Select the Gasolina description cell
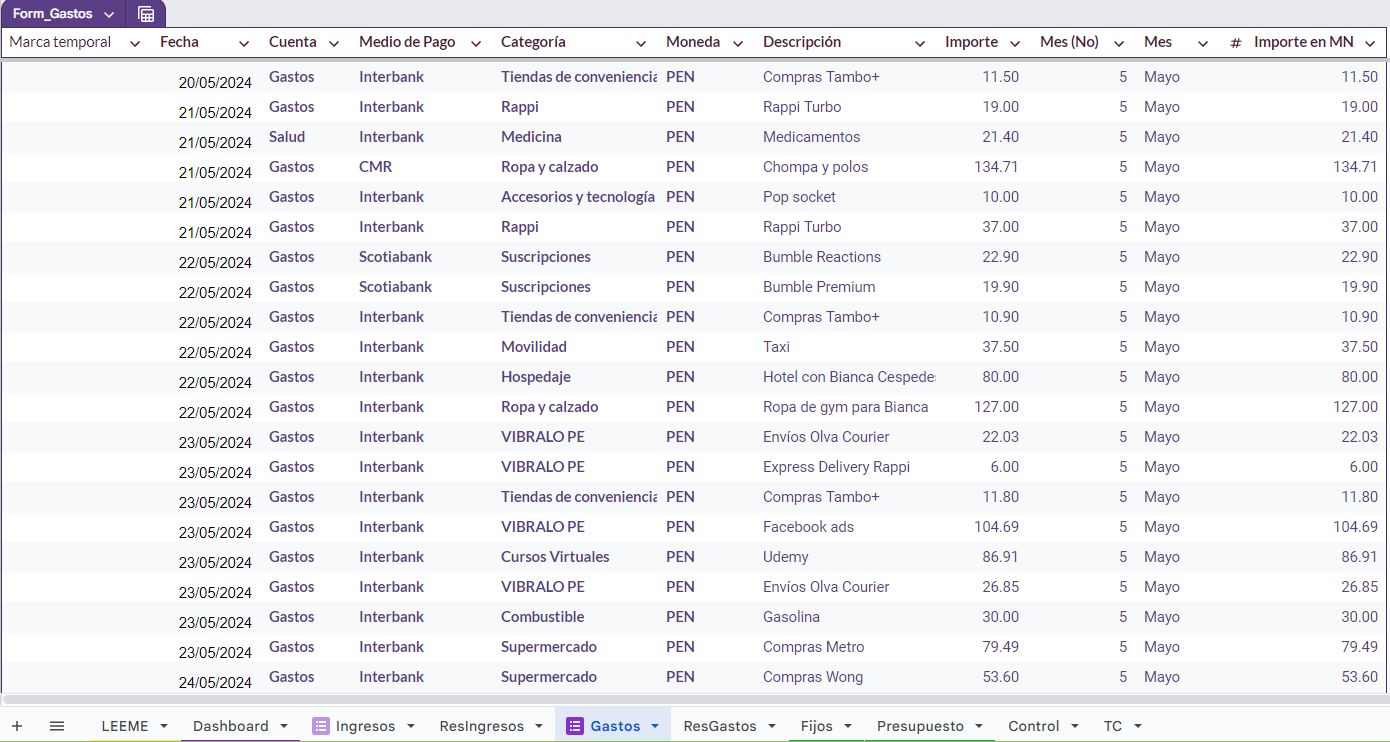 (x=791, y=617)
